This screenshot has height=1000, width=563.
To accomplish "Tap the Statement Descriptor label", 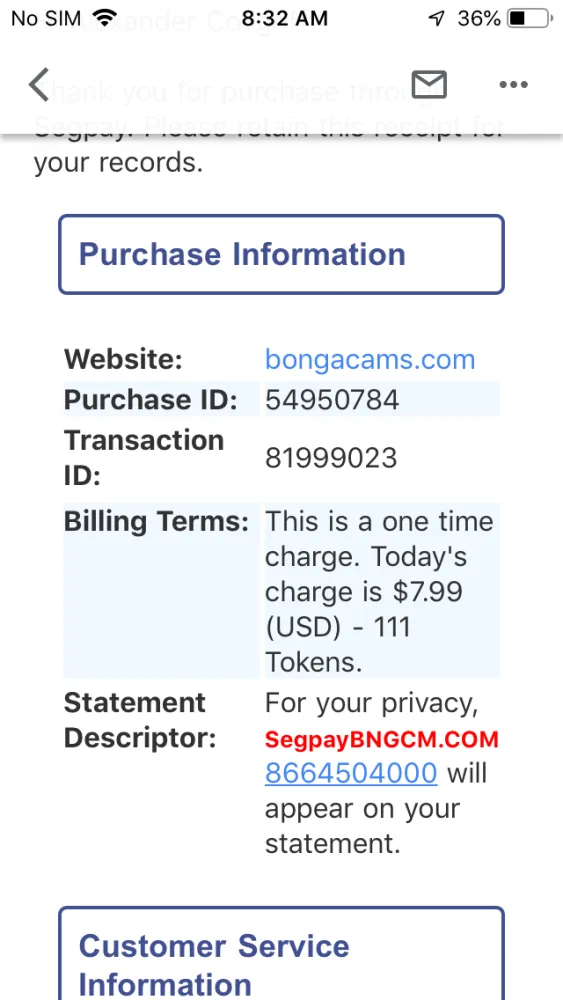I will coord(140,721).
